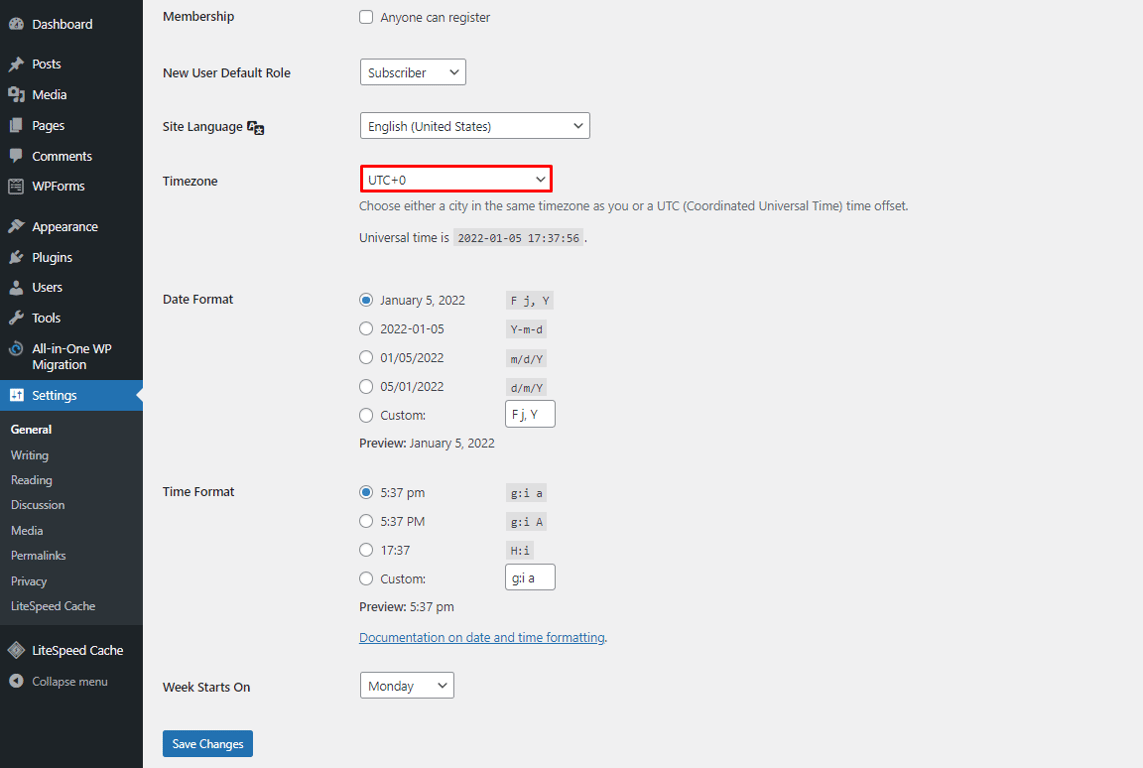The width and height of the screenshot is (1143, 768).
Task: Click the Save Changes button
Action: pyautogui.click(x=207, y=743)
